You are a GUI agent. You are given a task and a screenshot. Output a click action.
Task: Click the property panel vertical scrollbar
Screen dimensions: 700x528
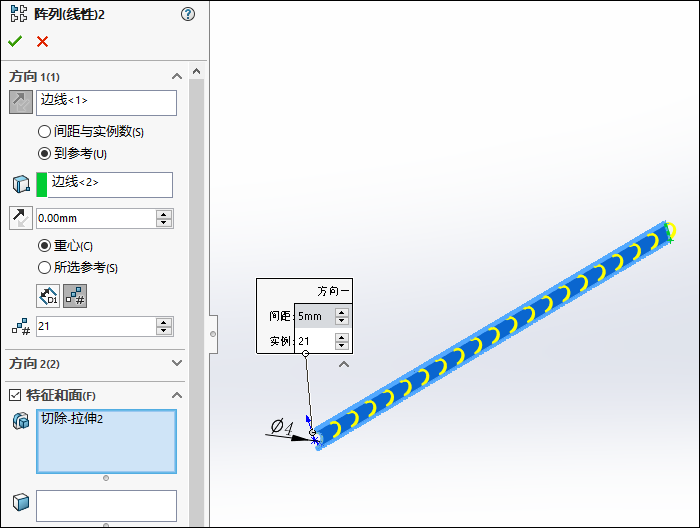(x=196, y=303)
